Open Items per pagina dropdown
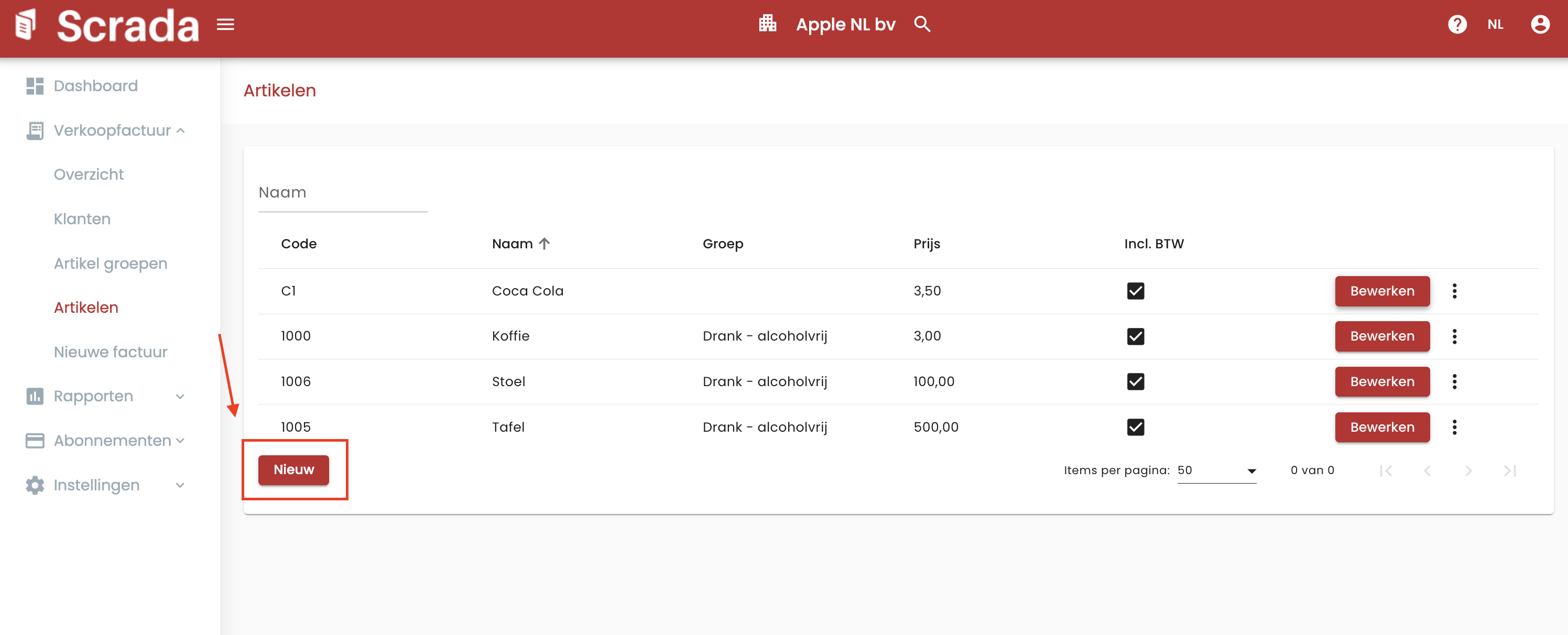1568x635 pixels. 1216,470
